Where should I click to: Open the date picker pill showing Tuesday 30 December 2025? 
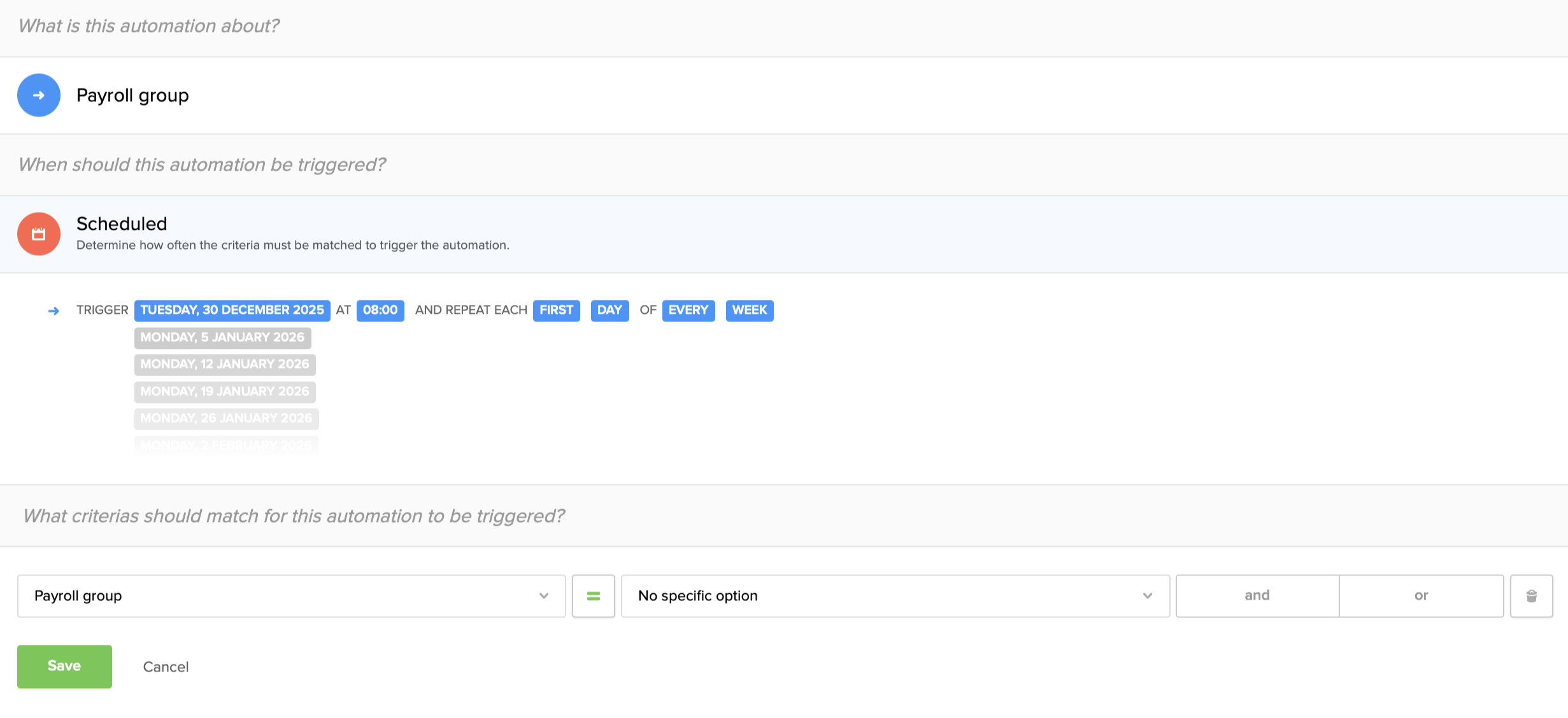click(x=232, y=310)
